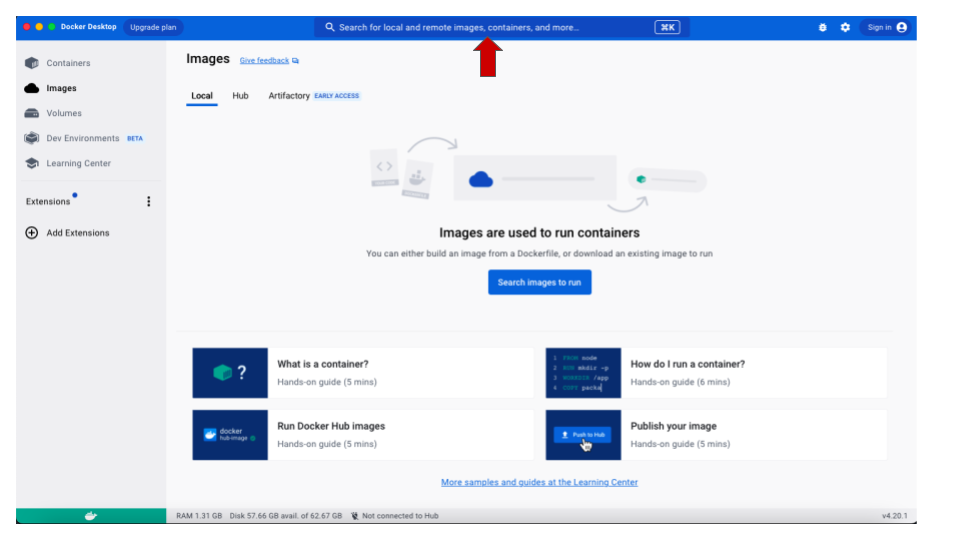Click the EARLY ACCESS badge
The height and width of the screenshot is (540, 960).
click(x=337, y=96)
